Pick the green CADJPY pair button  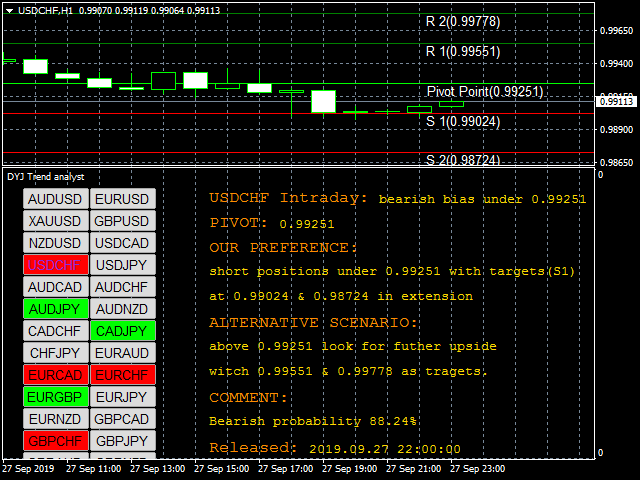coord(123,331)
